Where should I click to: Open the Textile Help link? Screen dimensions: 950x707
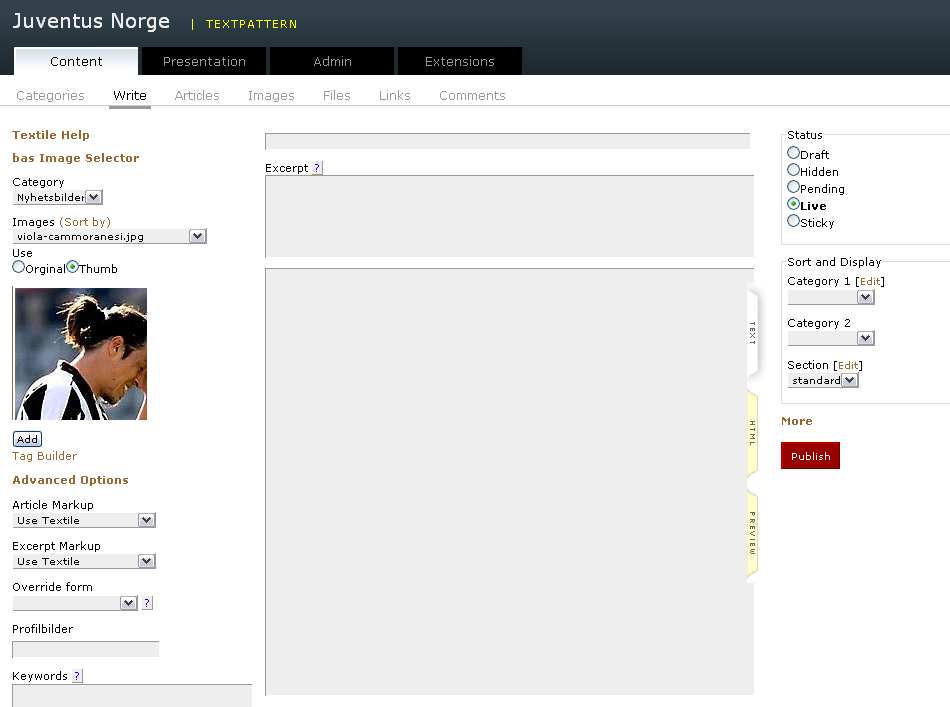point(51,134)
